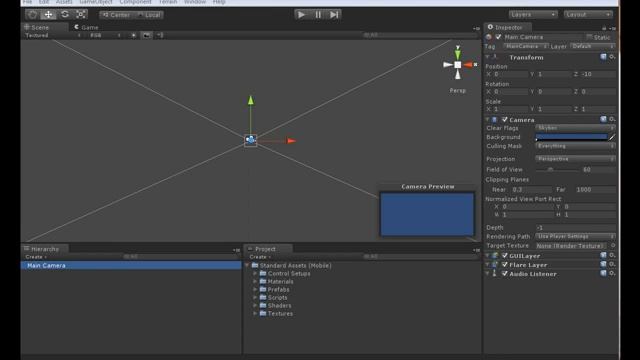Open Camera component gear settings
Viewport: 640px width, 360px height.
pos(612,119)
